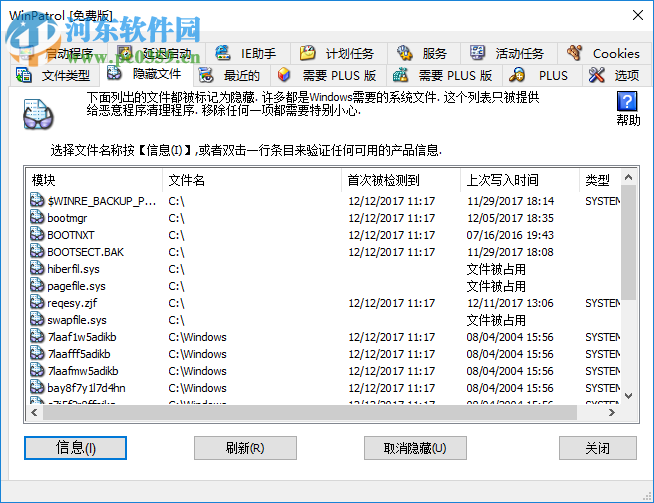654x503 pixels.
Task: Click the icon beside swapfile.sys
Action: tap(37, 319)
